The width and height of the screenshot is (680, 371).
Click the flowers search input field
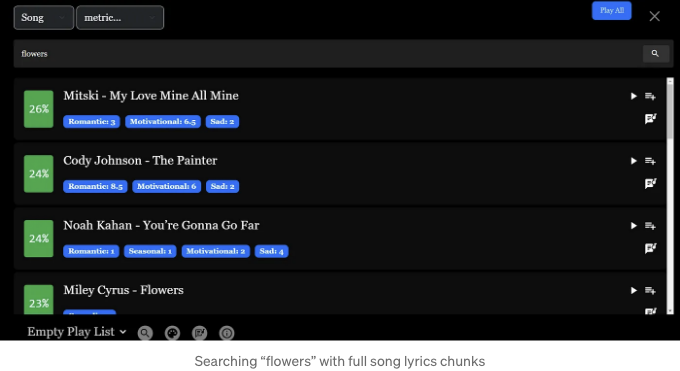click(x=328, y=53)
